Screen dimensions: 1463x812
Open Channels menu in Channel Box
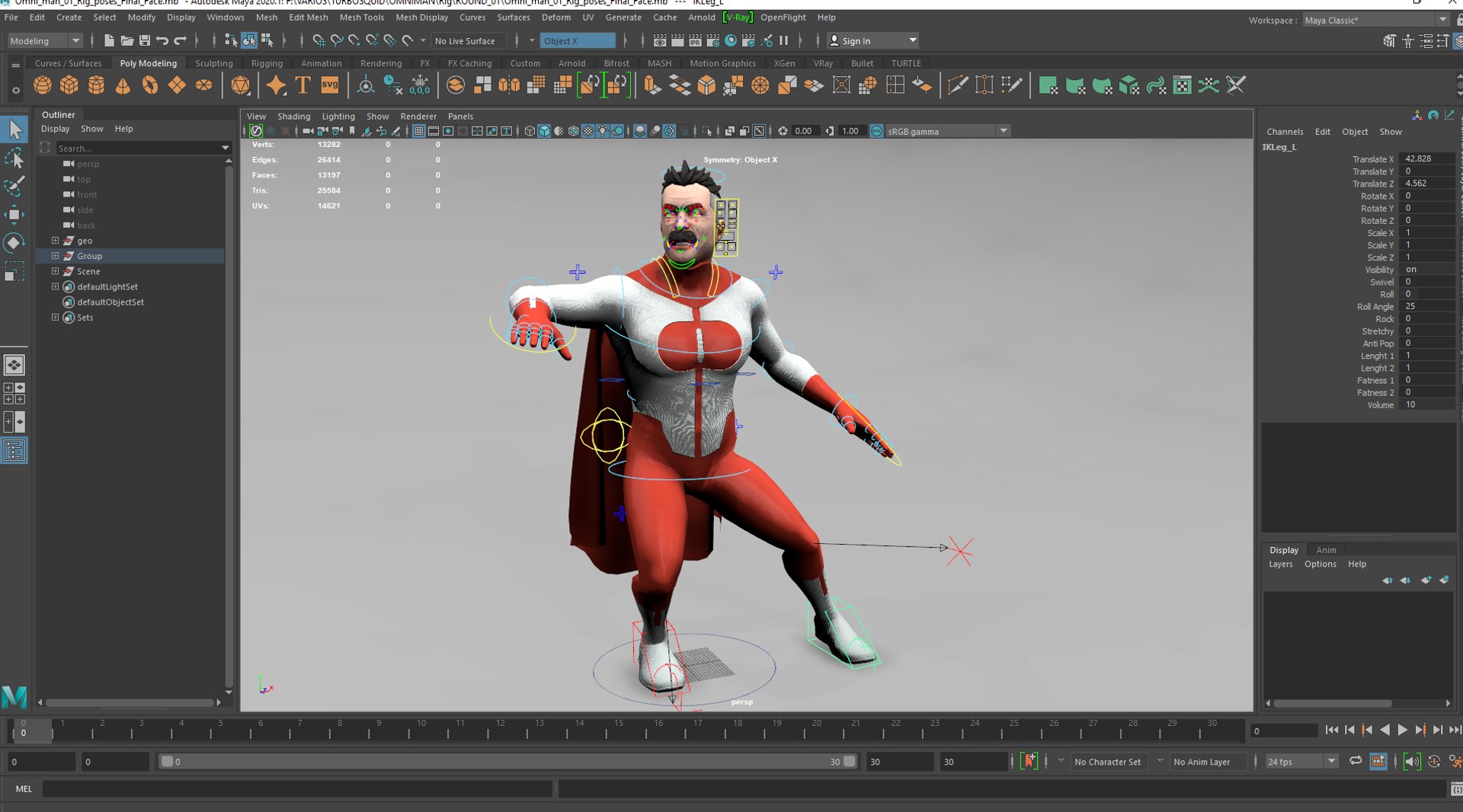[1285, 132]
